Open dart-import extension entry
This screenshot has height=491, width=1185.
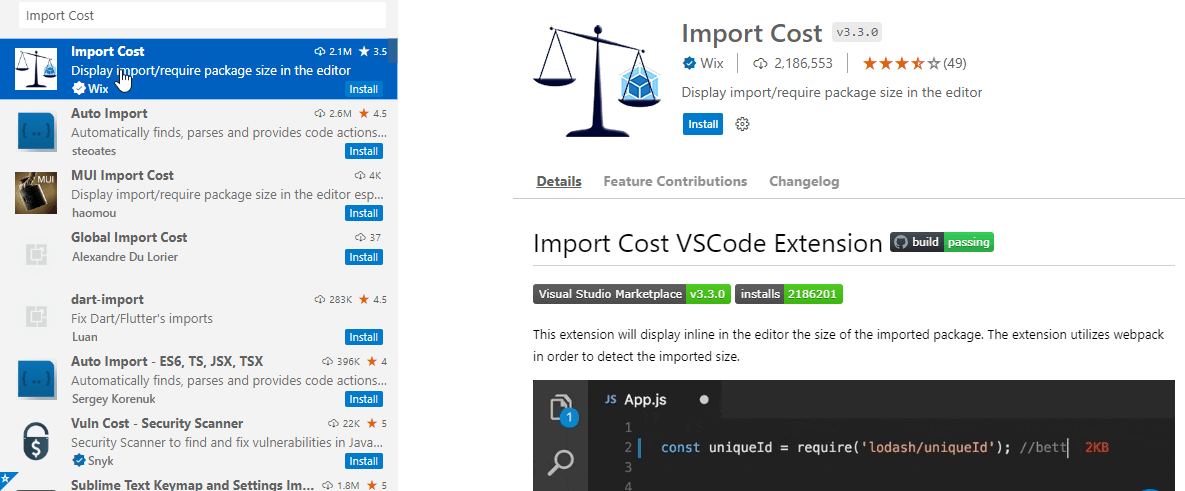[199, 317]
